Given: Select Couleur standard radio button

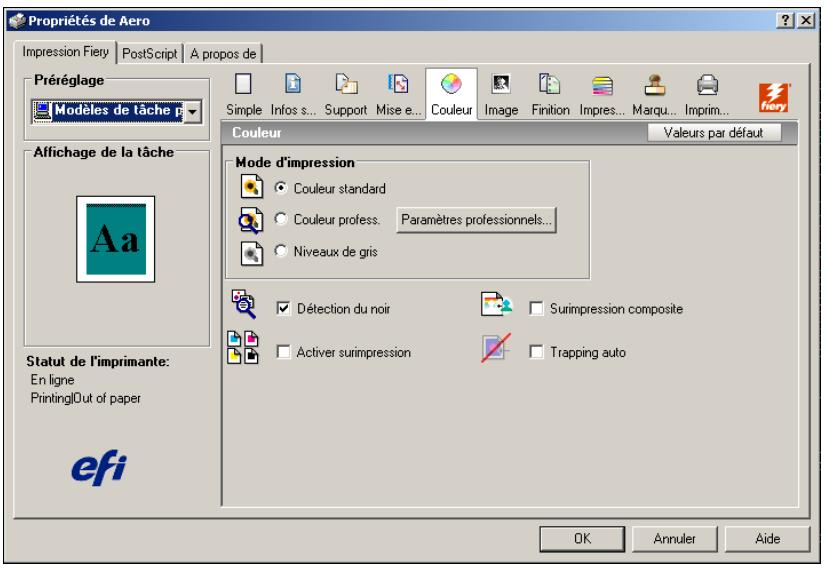Looking at the screenshot, I should point(281,188).
